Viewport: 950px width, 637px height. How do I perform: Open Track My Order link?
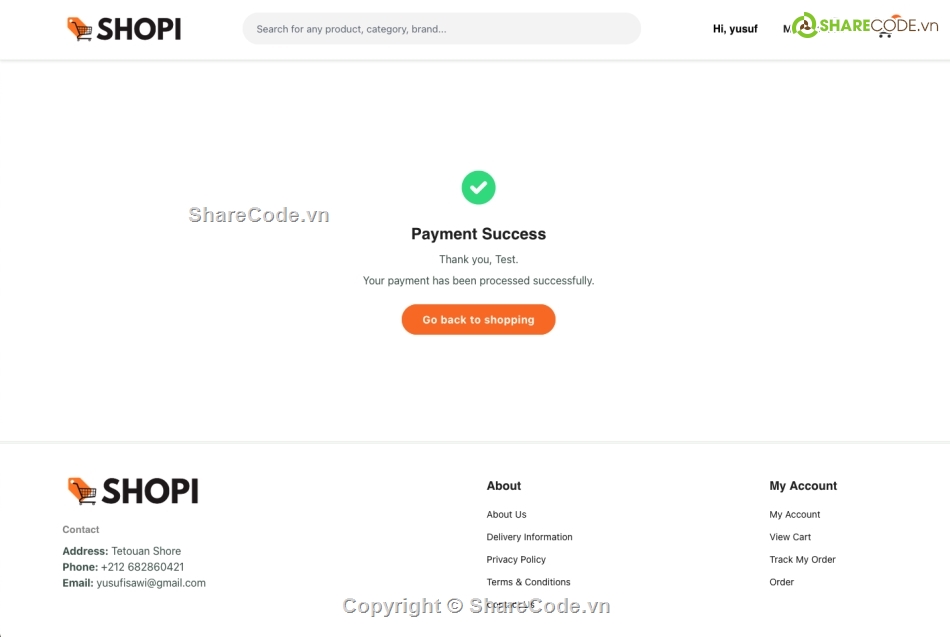pyautogui.click(x=802, y=559)
